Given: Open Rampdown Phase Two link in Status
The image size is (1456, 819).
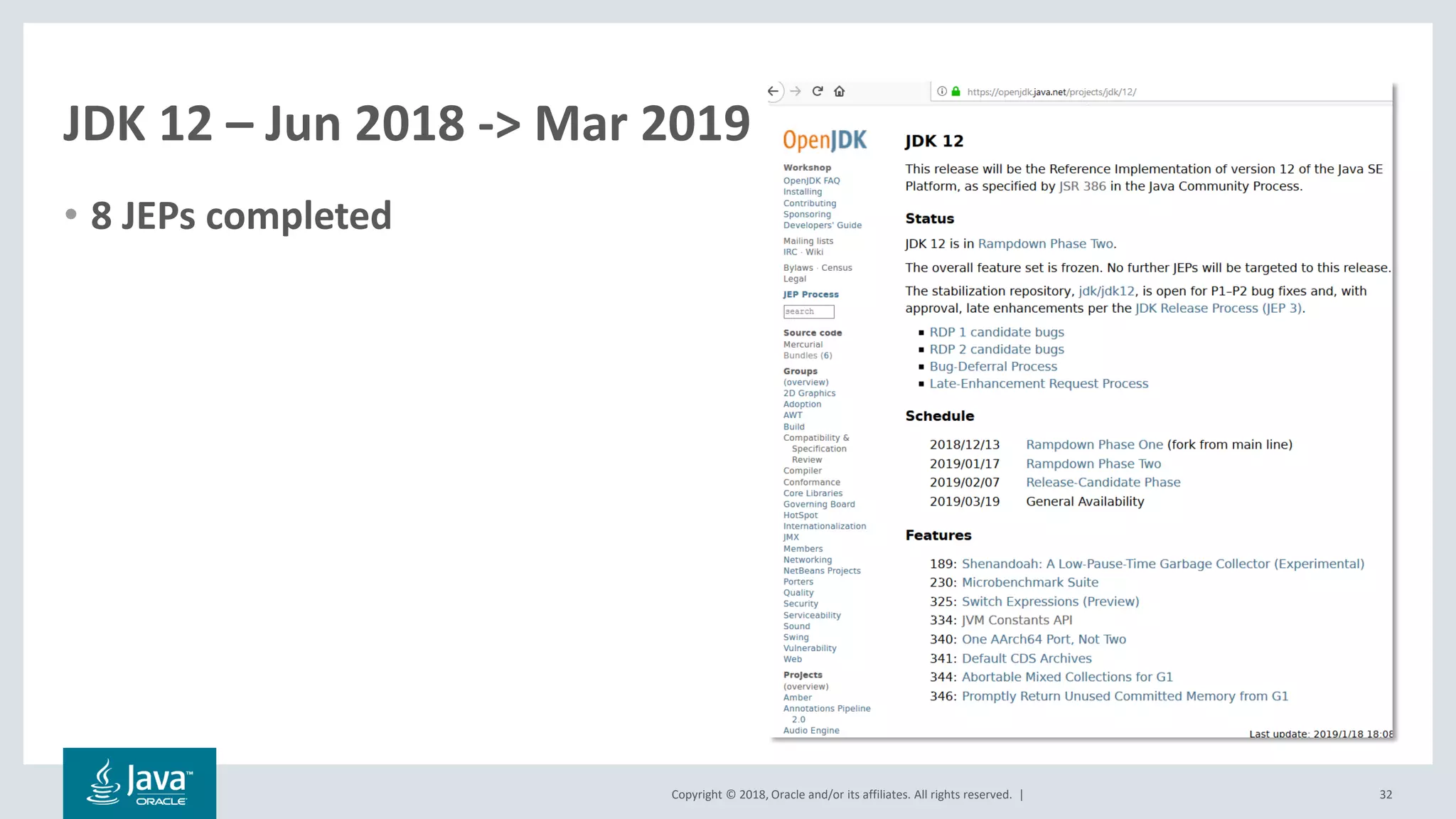Looking at the screenshot, I should point(1046,244).
